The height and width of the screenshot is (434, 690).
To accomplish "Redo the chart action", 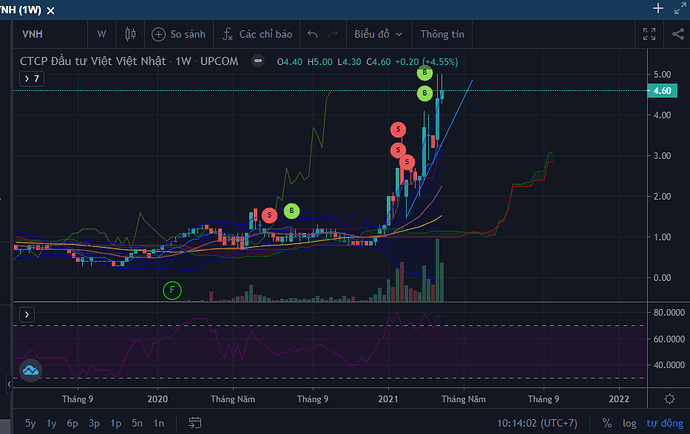I will coord(333,34).
